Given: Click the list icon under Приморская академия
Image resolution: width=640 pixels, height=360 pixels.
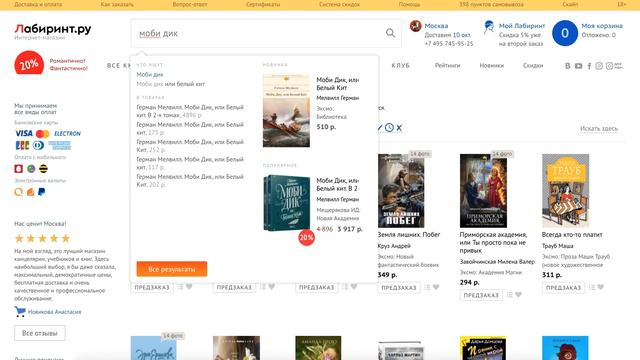Looking at the screenshot, I should [509, 295].
